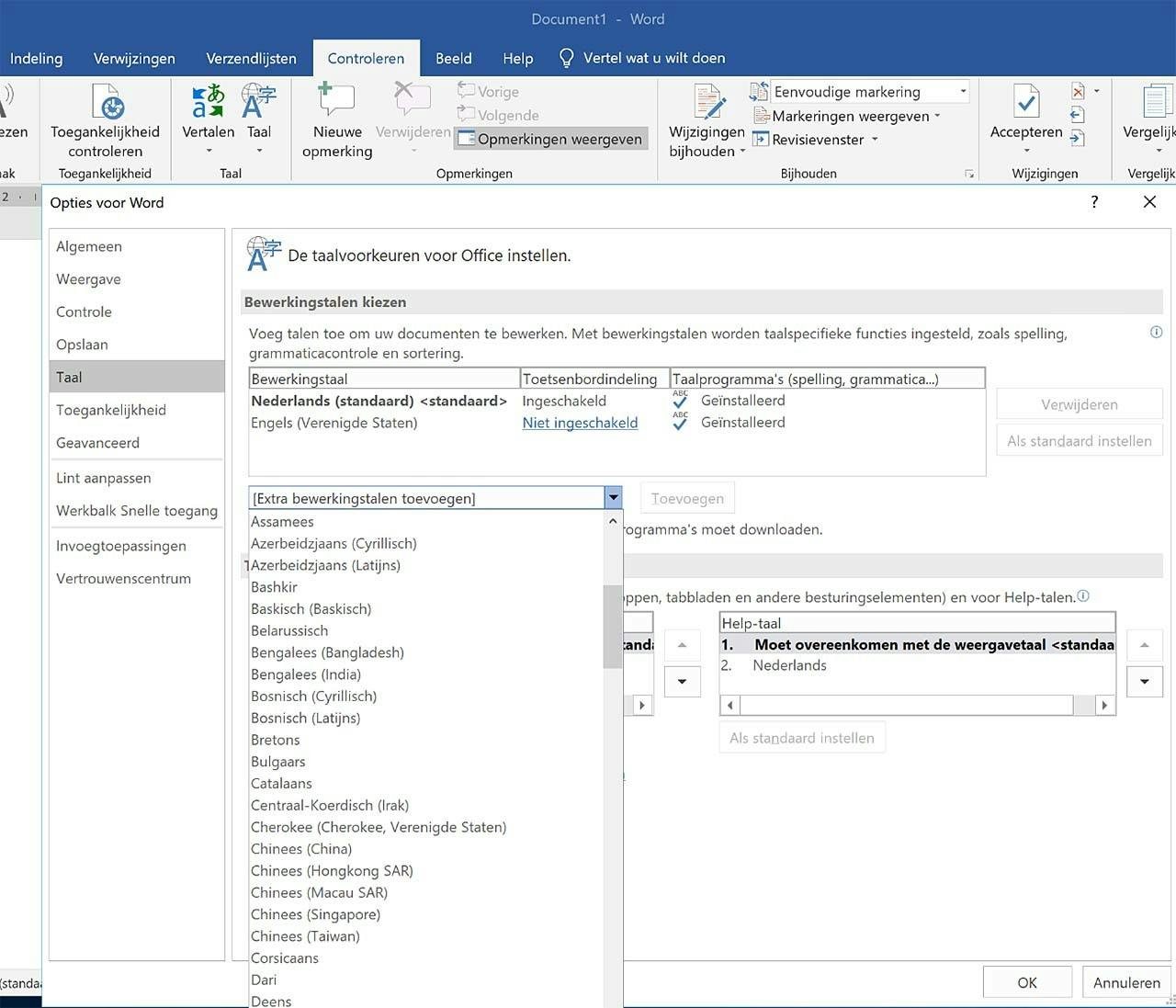The height and width of the screenshot is (1008, 1176).
Task: Click the dialog help question mark
Action: coord(1093,202)
